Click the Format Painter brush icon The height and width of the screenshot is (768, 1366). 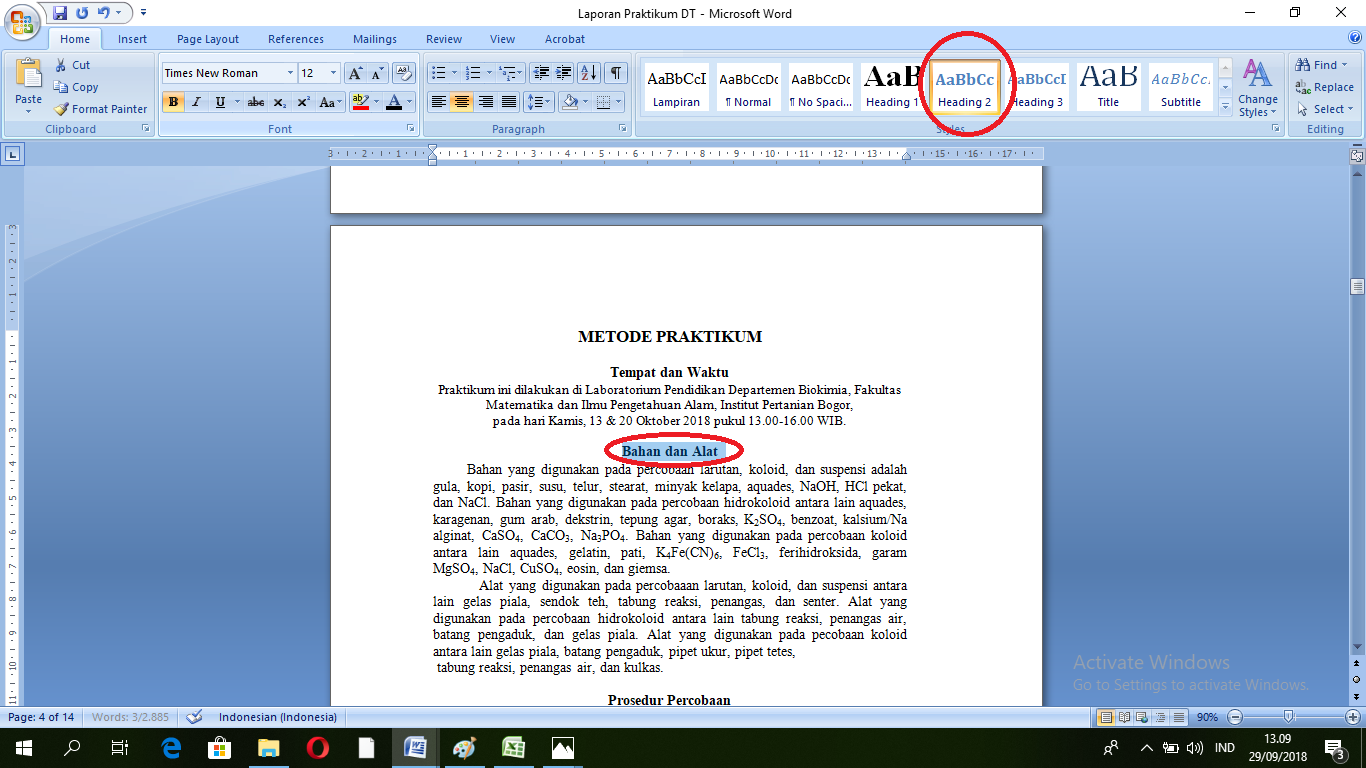(62, 109)
